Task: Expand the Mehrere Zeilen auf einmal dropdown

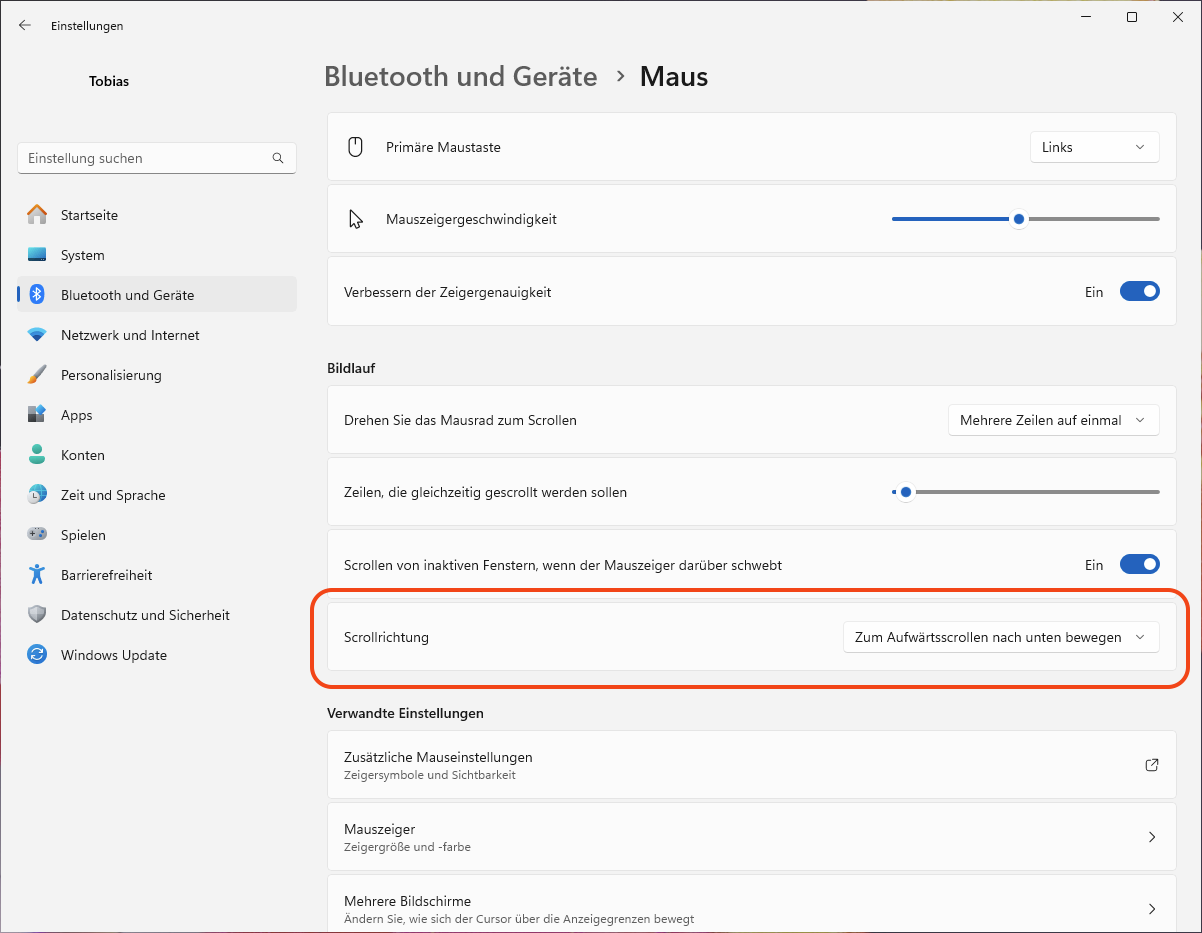Action: click(1053, 420)
